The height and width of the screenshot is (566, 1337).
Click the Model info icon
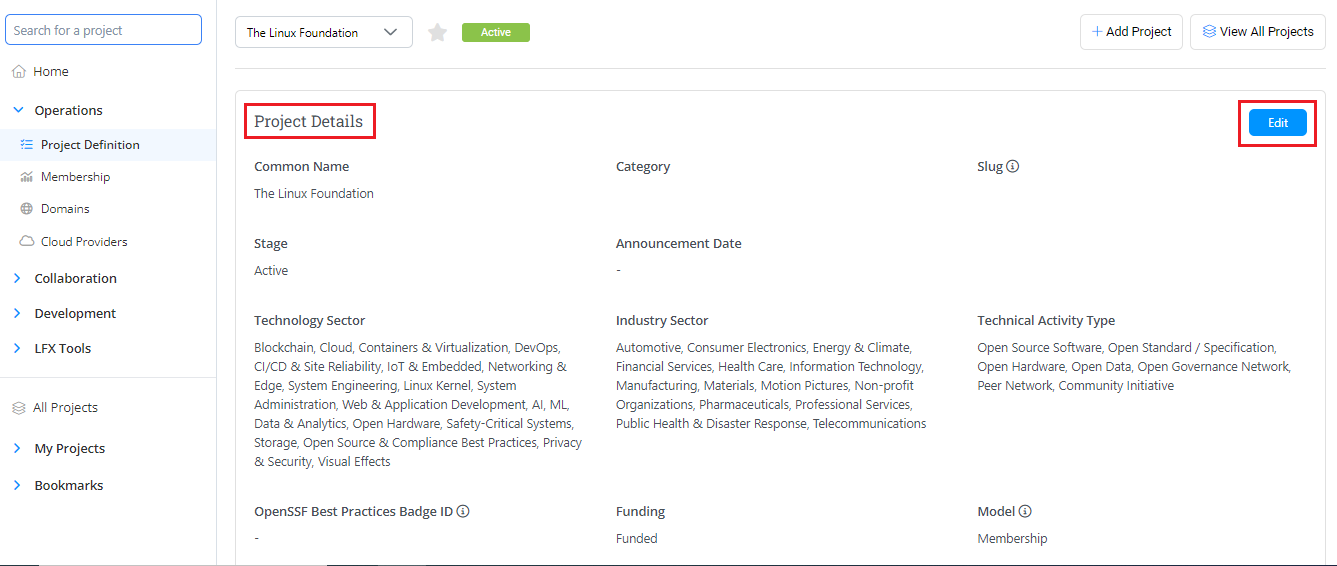(1025, 512)
